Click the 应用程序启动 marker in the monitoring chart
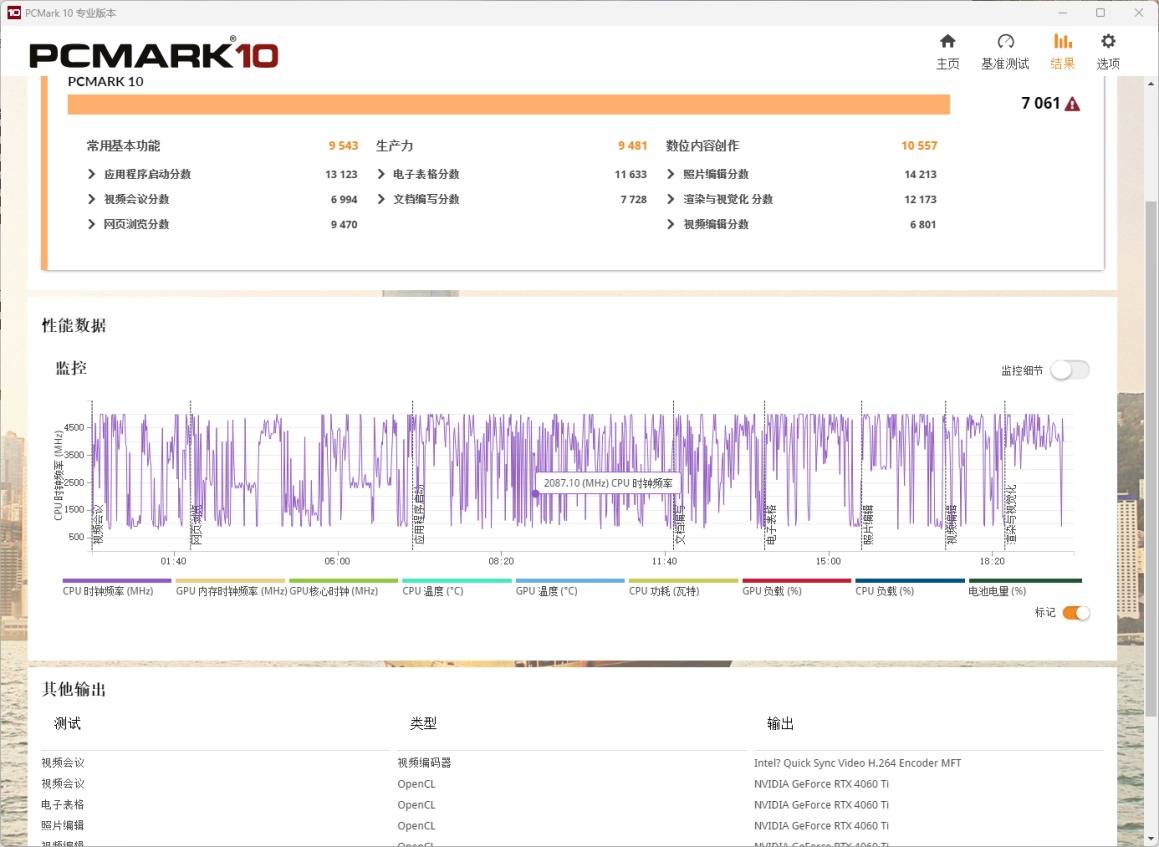Image resolution: width=1159 pixels, height=847 pixels. 419,514
